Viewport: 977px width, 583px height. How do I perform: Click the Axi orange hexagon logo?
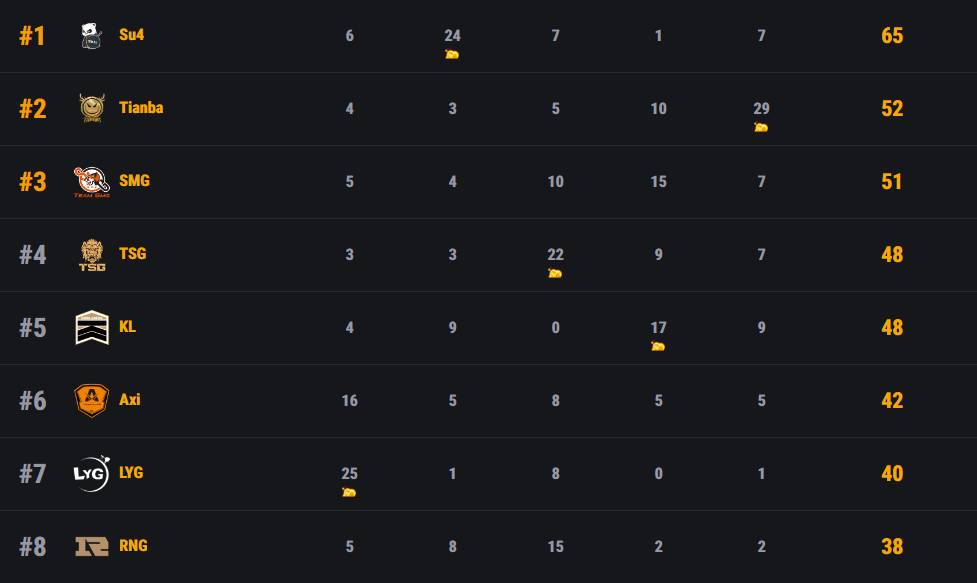[x=92, y=400]
